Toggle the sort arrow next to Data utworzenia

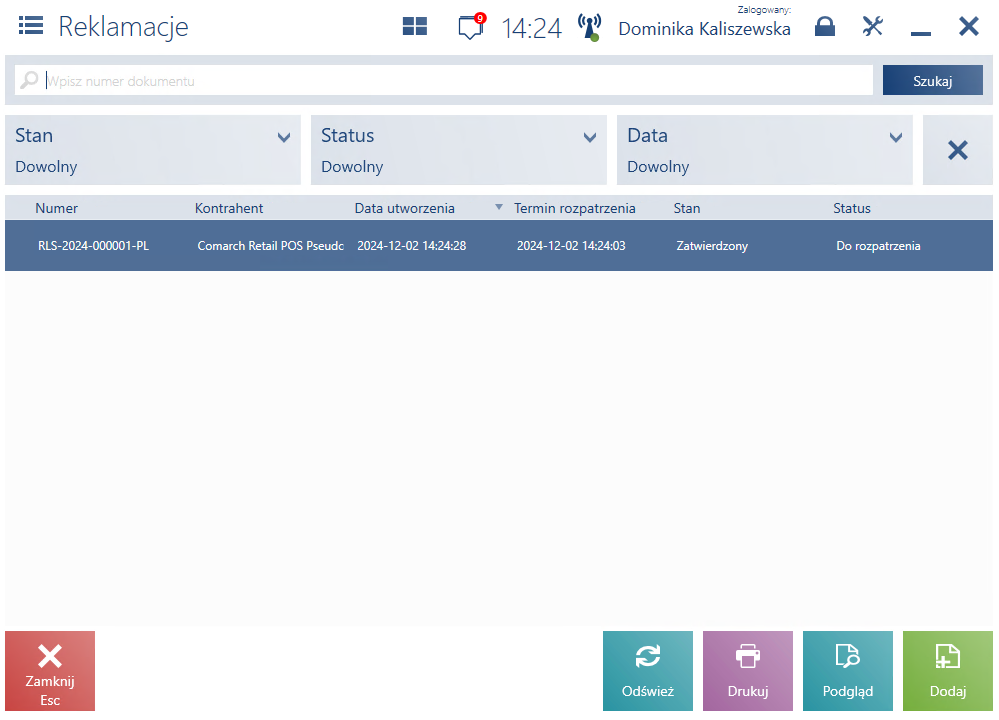click(499, 207)
